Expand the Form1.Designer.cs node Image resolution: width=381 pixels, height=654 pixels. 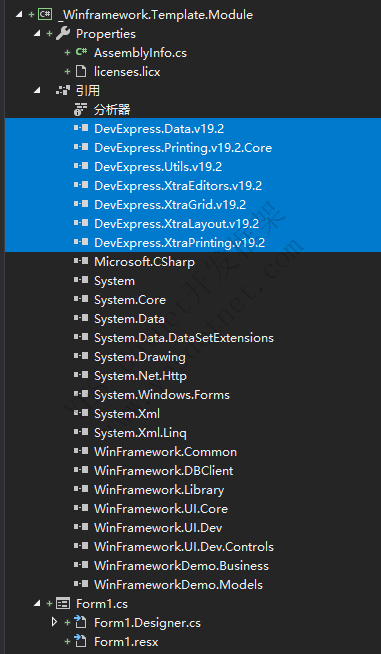click(54, 623)
